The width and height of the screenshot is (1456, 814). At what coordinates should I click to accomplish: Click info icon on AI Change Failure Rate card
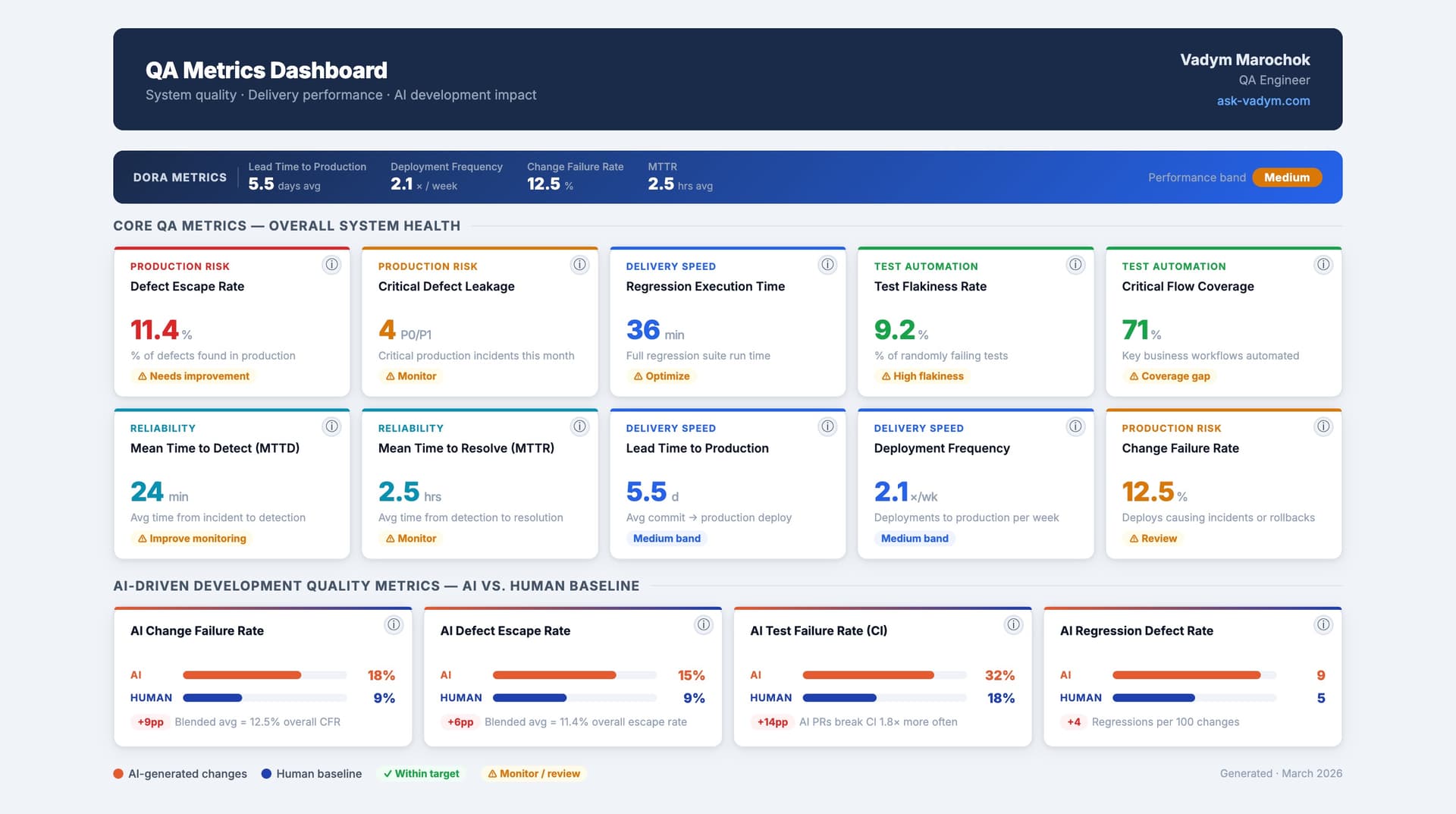(x=394, y=625)
